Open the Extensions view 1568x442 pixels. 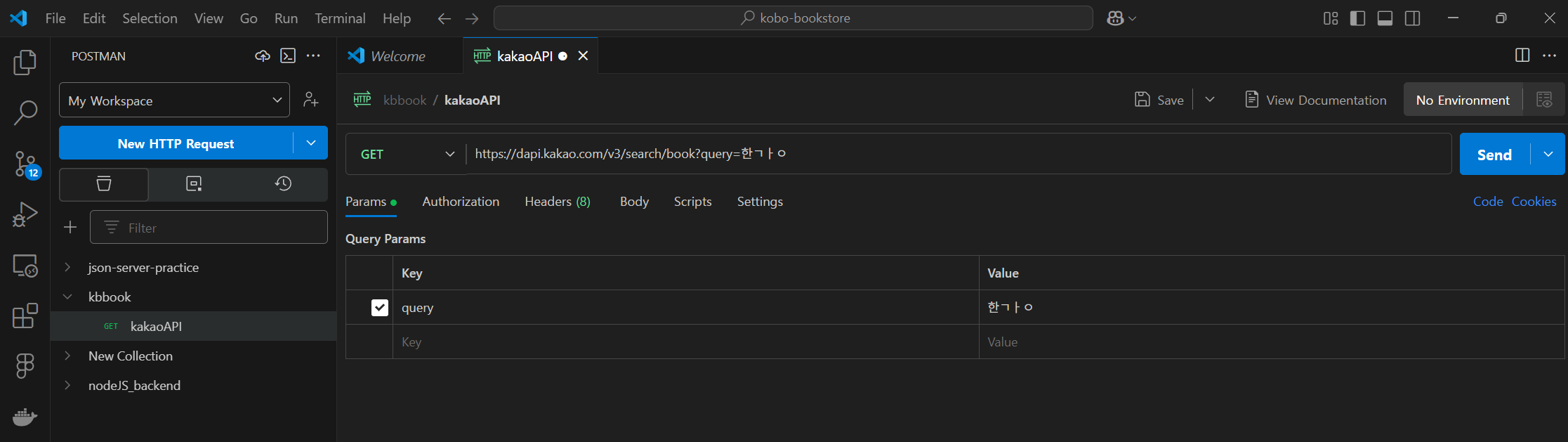coord(25,316)
